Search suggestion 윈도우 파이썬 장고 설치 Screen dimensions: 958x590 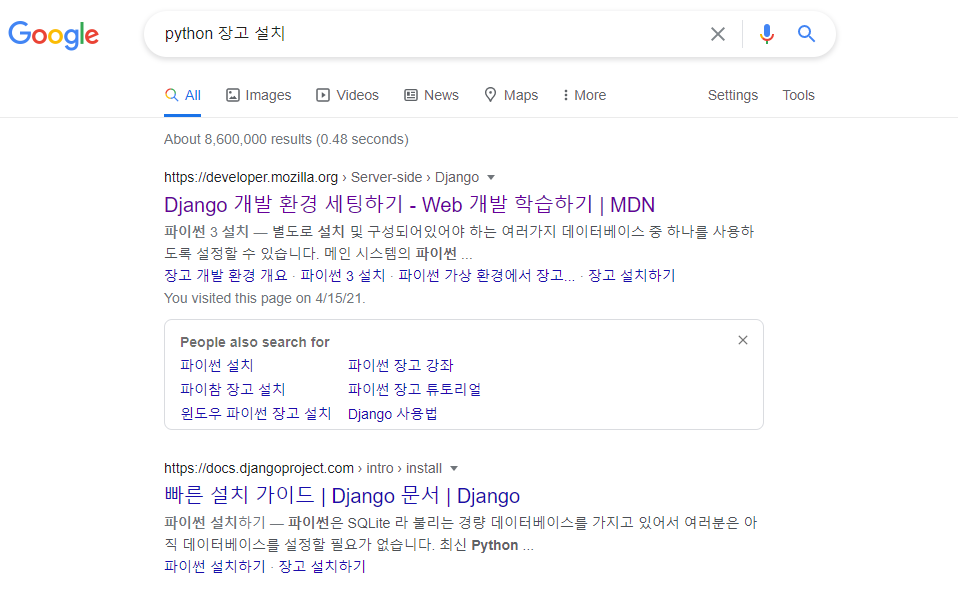coord(255,413)
